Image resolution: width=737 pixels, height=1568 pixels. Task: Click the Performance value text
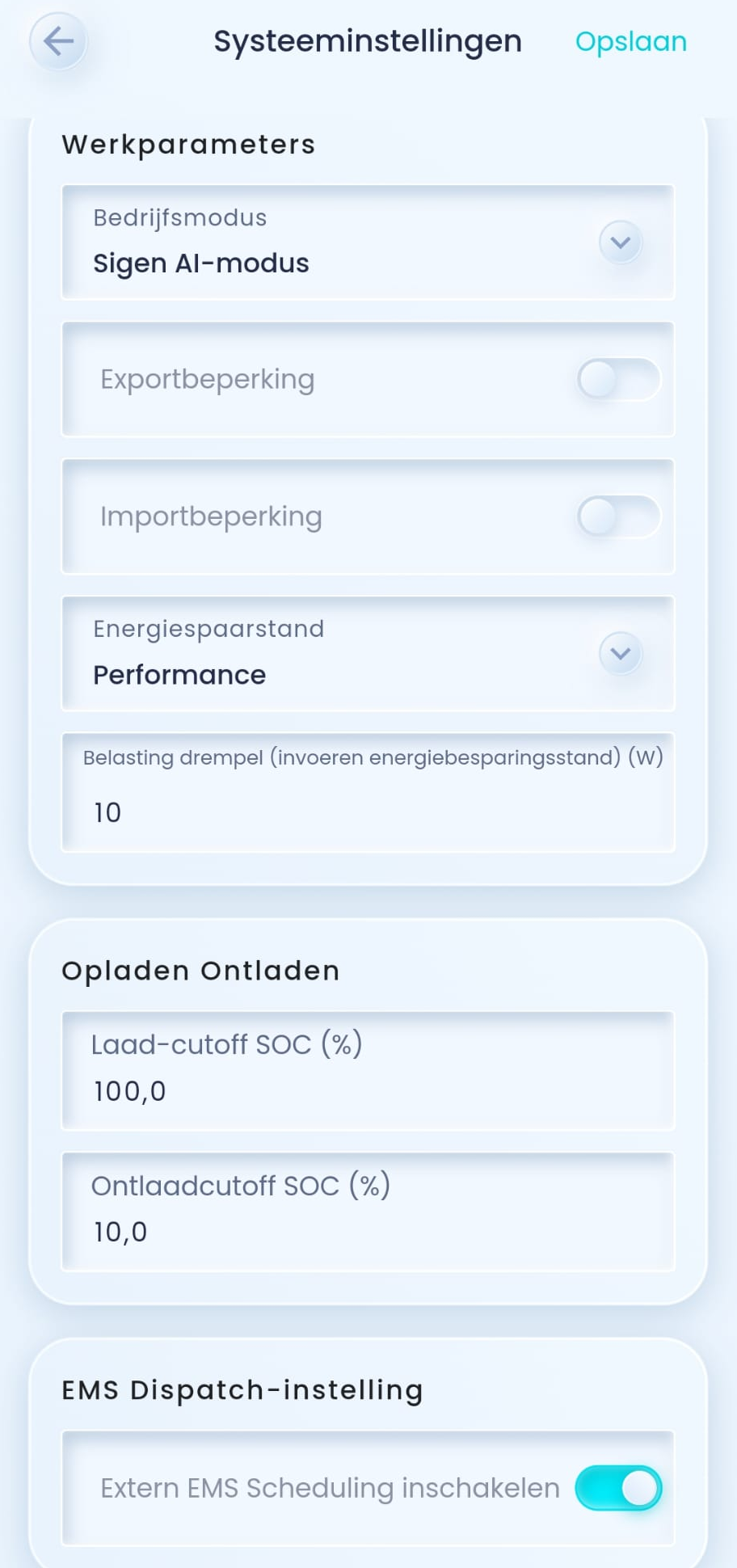[179, 675]
